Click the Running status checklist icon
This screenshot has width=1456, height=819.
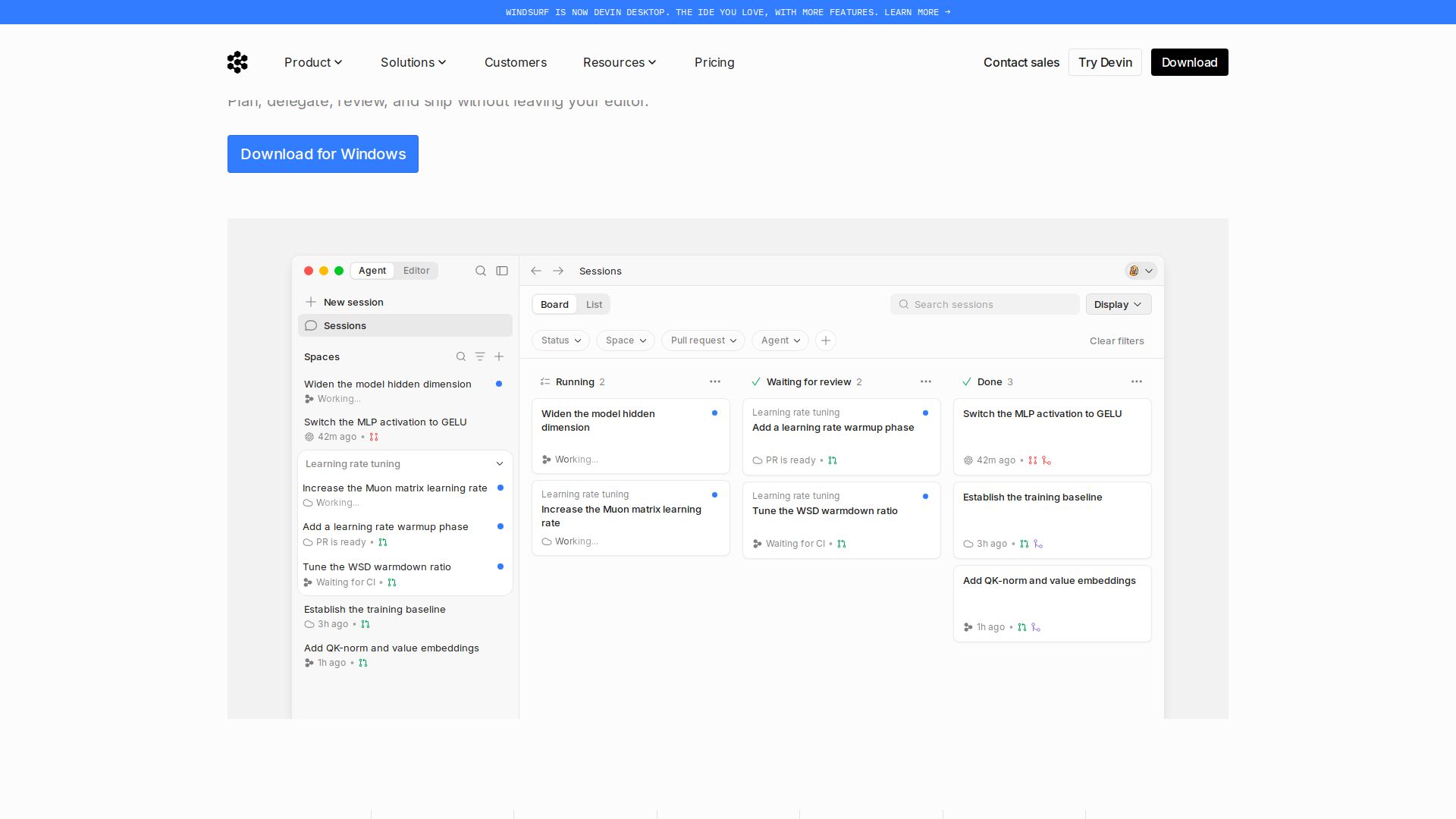click(545, 381)
